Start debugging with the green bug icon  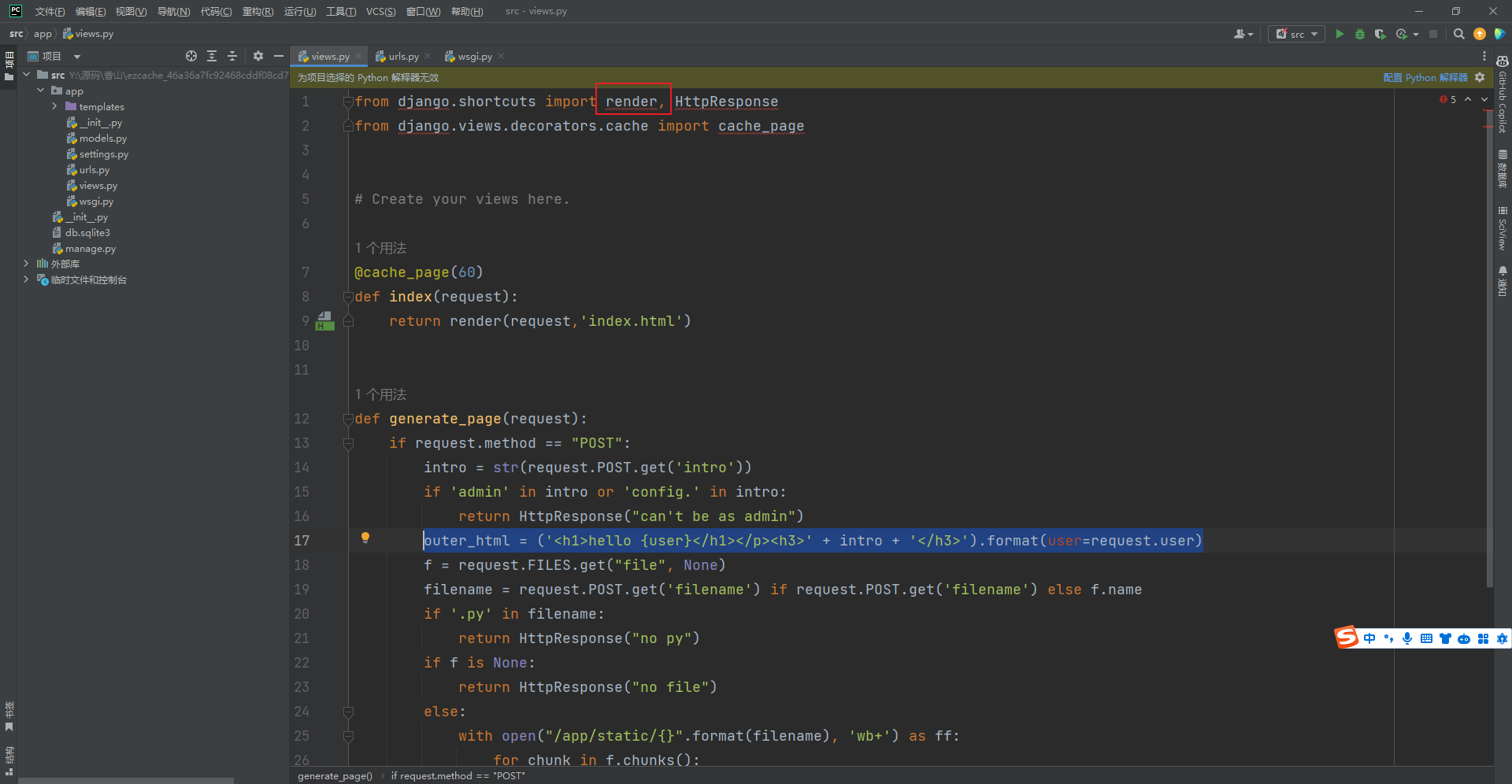[1359, 34]
